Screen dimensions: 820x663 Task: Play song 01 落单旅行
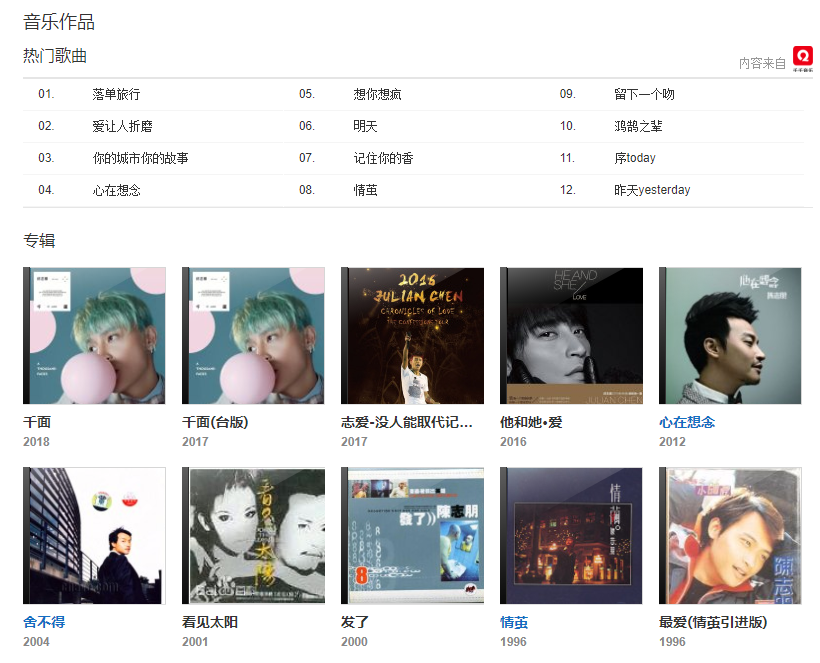[x=116, y=94]
